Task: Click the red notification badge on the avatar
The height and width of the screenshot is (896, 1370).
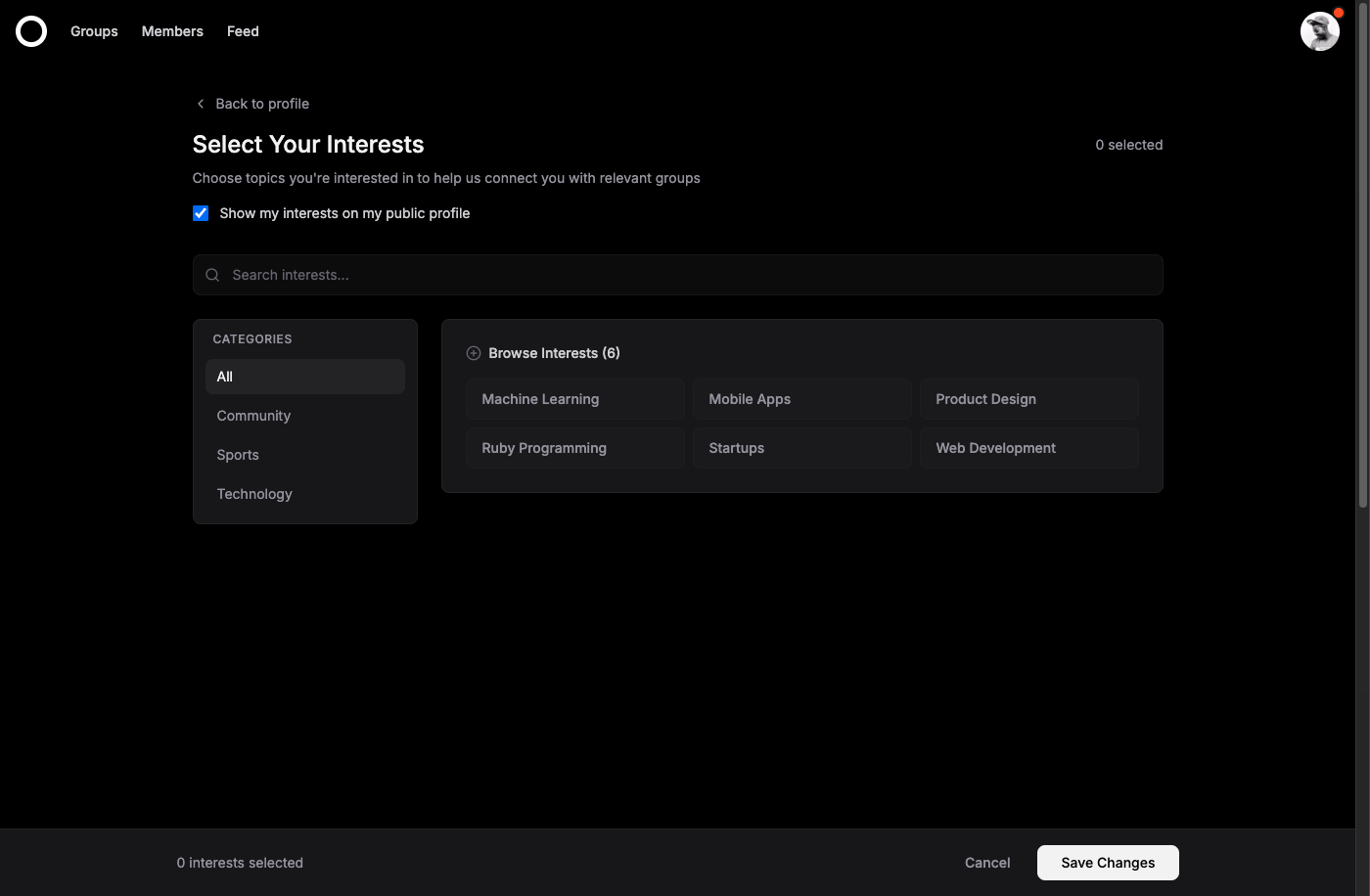Action: coord(1338,12)
